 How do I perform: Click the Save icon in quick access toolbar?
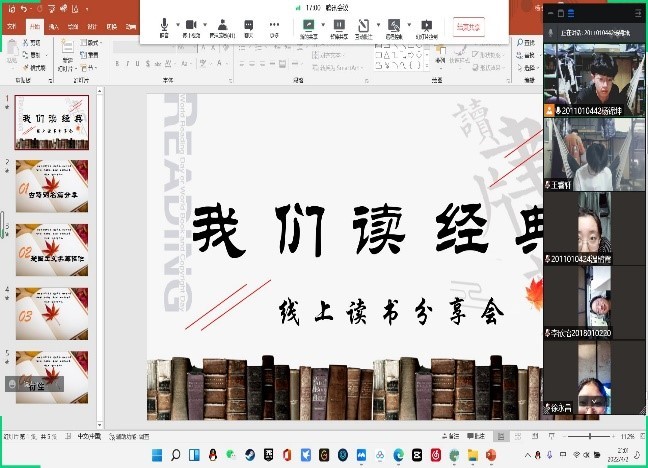(x=10, y=9)
